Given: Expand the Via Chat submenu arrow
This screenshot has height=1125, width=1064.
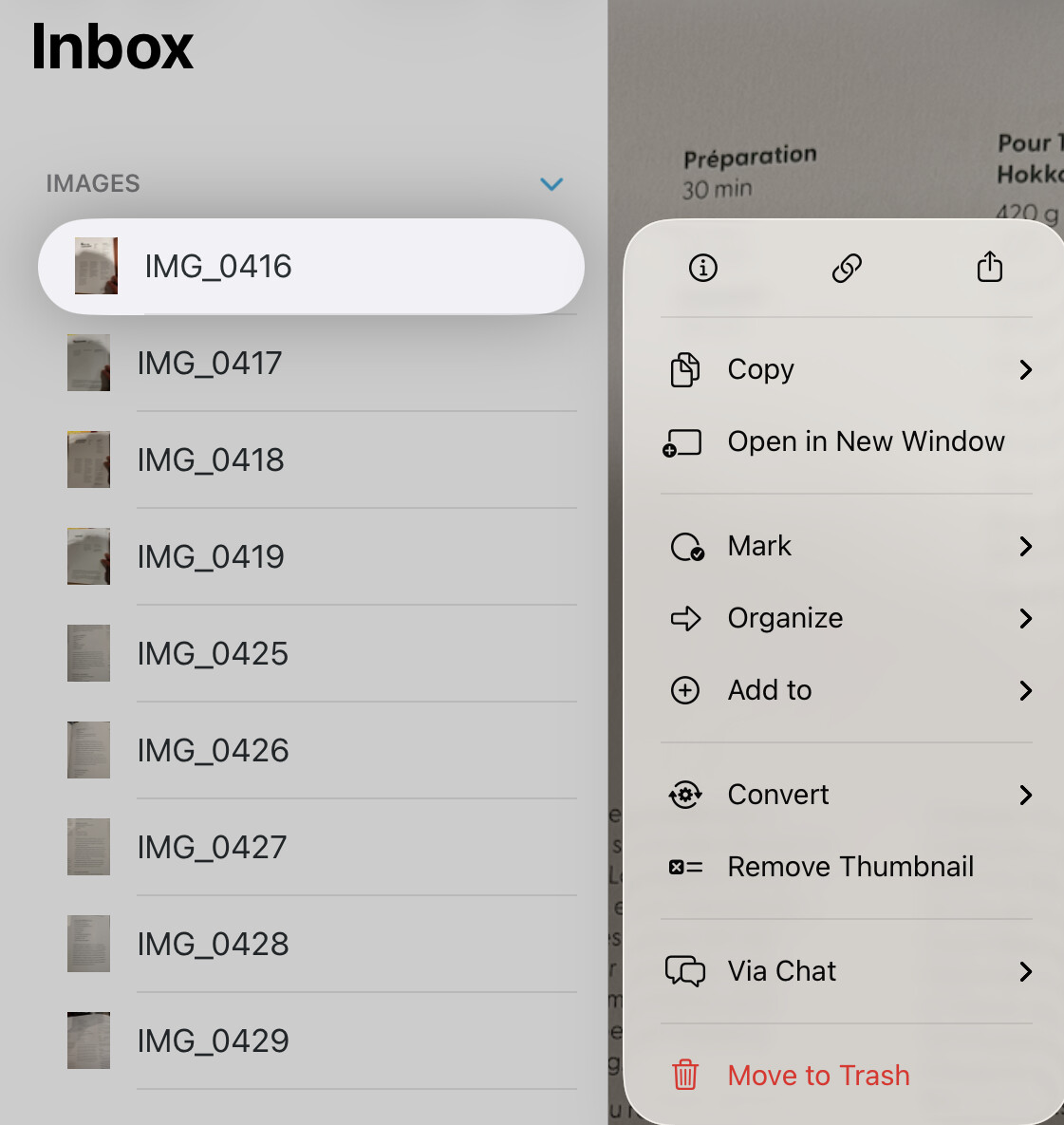Looking at the screenshot, I should click(1026, 971).
